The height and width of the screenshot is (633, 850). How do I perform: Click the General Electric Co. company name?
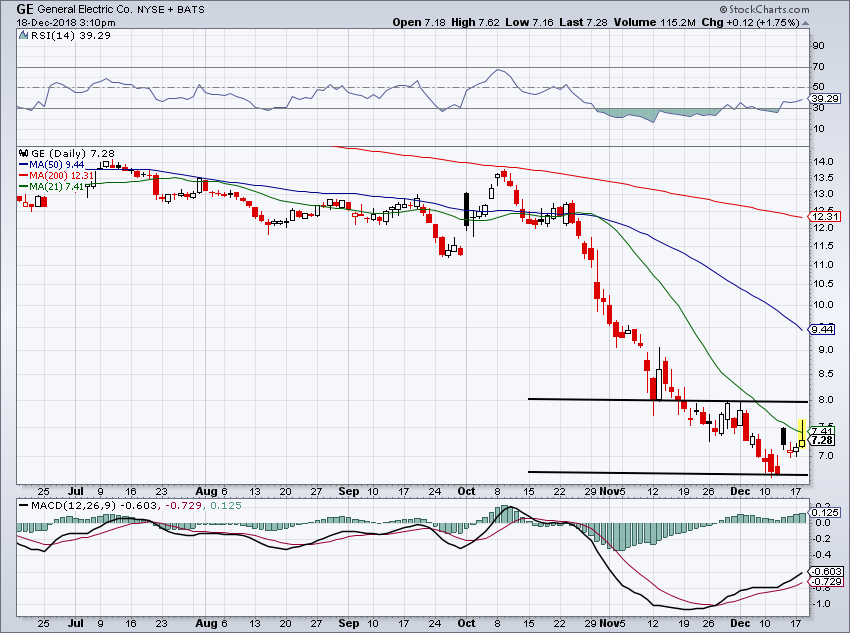pyautogui.click(x=83, y=9)
